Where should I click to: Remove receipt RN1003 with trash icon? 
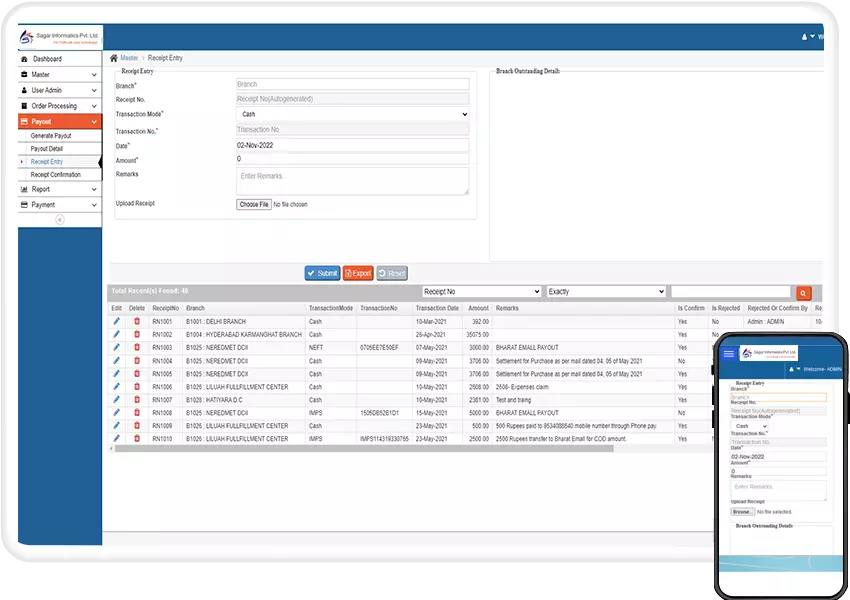click(137, 347)
